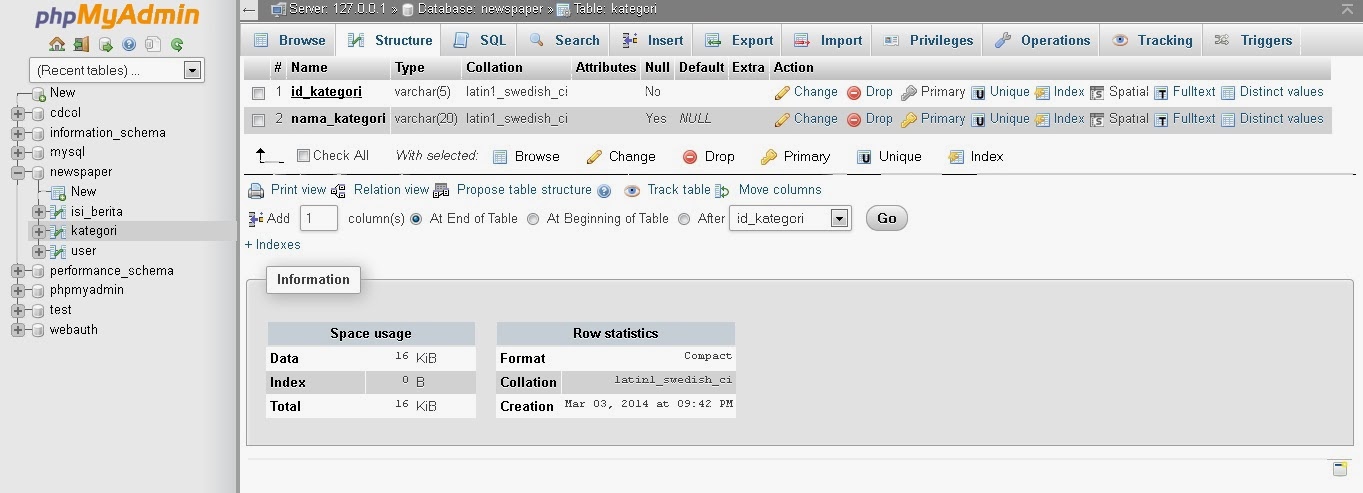Expand the user table node
Screen dimensions: 1363x493
click(x=38, y=251)
